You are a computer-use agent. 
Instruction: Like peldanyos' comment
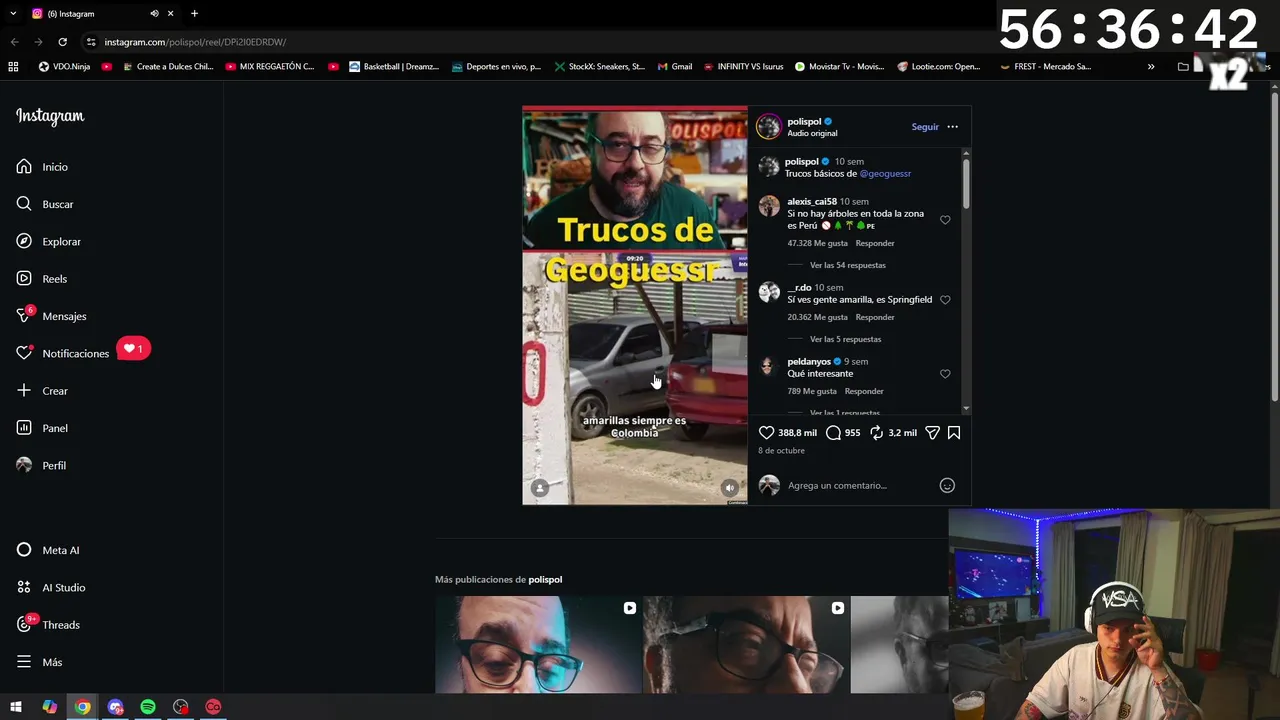945,374
